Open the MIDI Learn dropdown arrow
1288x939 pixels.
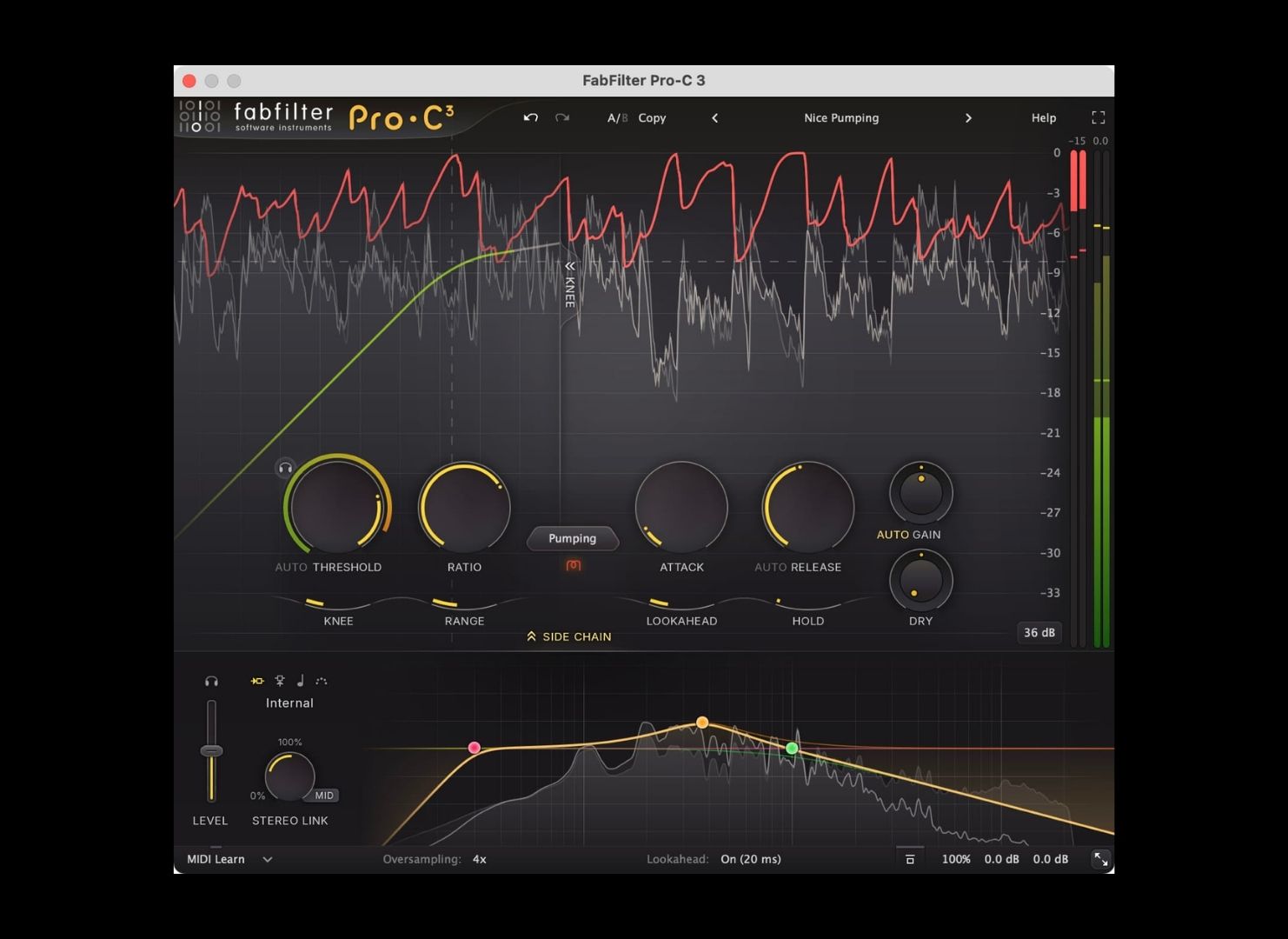point(268,859)
